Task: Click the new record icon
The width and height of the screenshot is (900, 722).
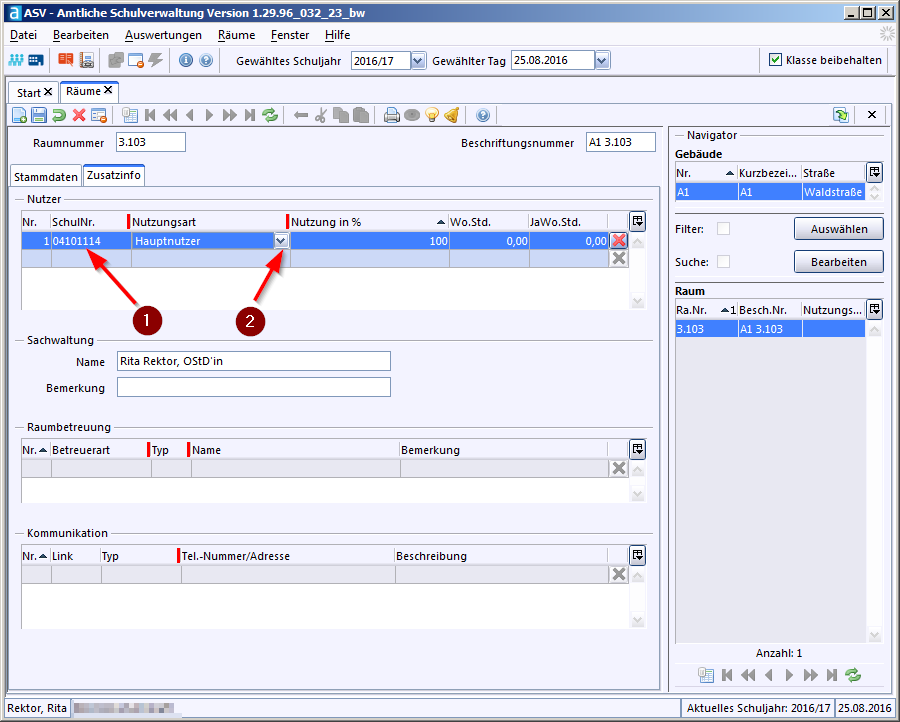Action: [19, 115]
